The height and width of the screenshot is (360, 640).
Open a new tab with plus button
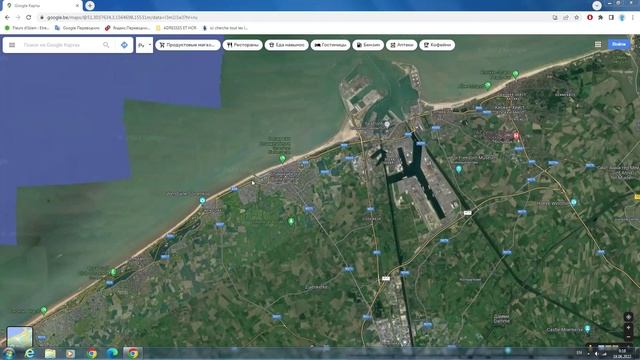click(90, 5)
